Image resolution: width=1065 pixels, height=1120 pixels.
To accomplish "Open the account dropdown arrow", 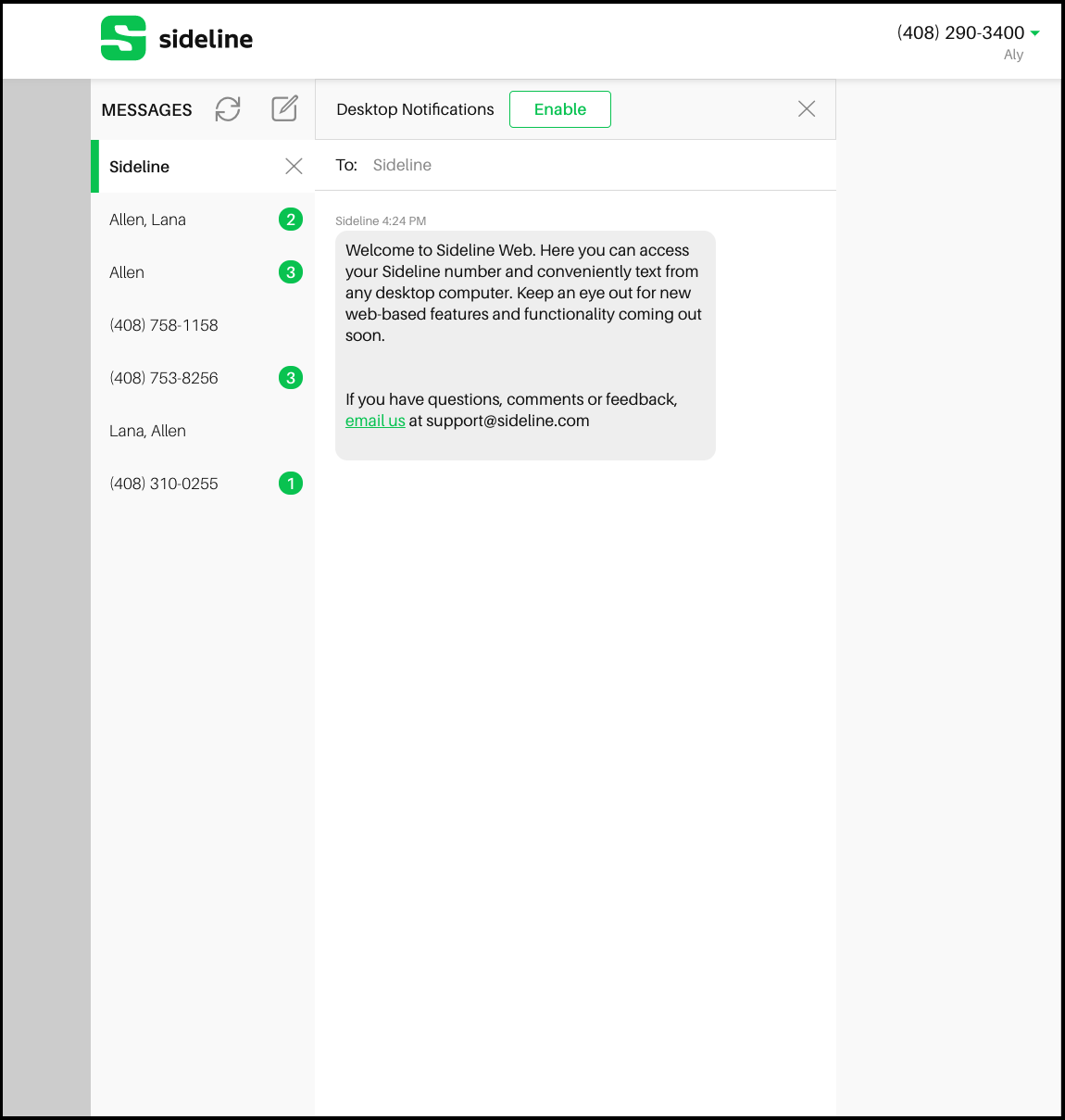I will (1035, 33).
